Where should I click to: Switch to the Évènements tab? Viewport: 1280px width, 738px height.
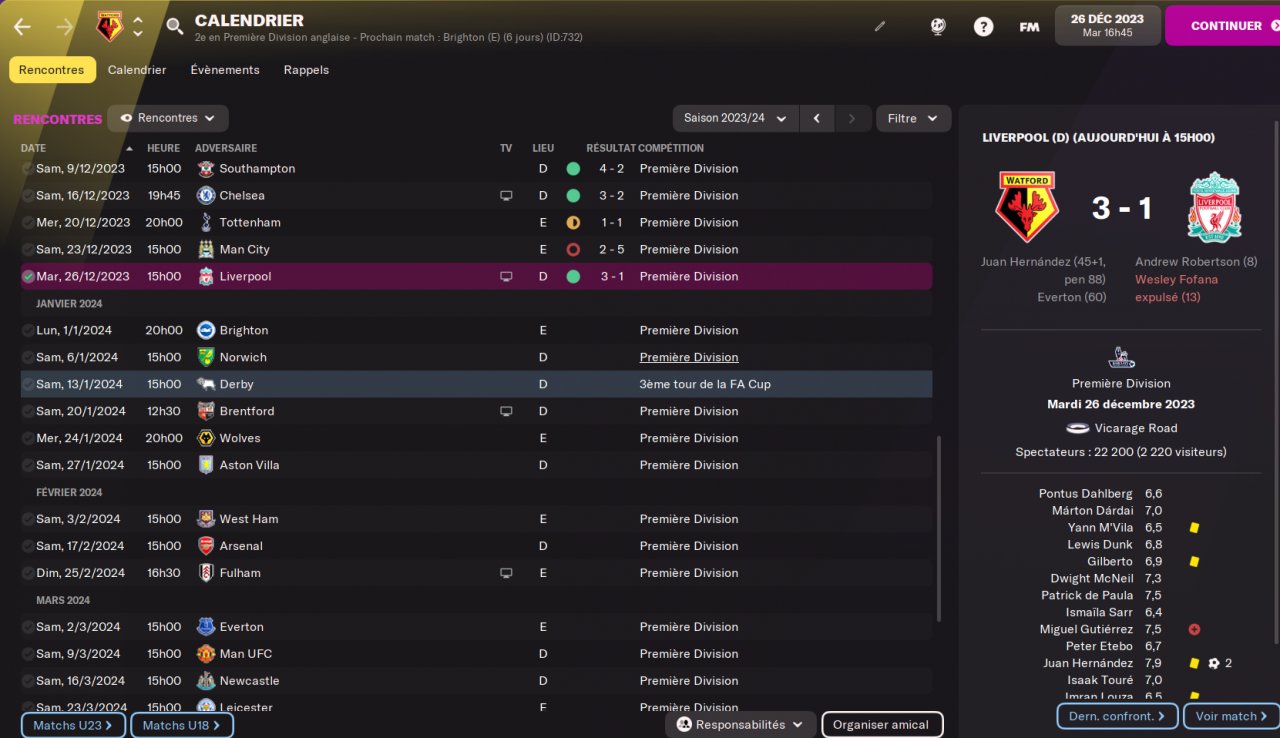coord(225,70)
